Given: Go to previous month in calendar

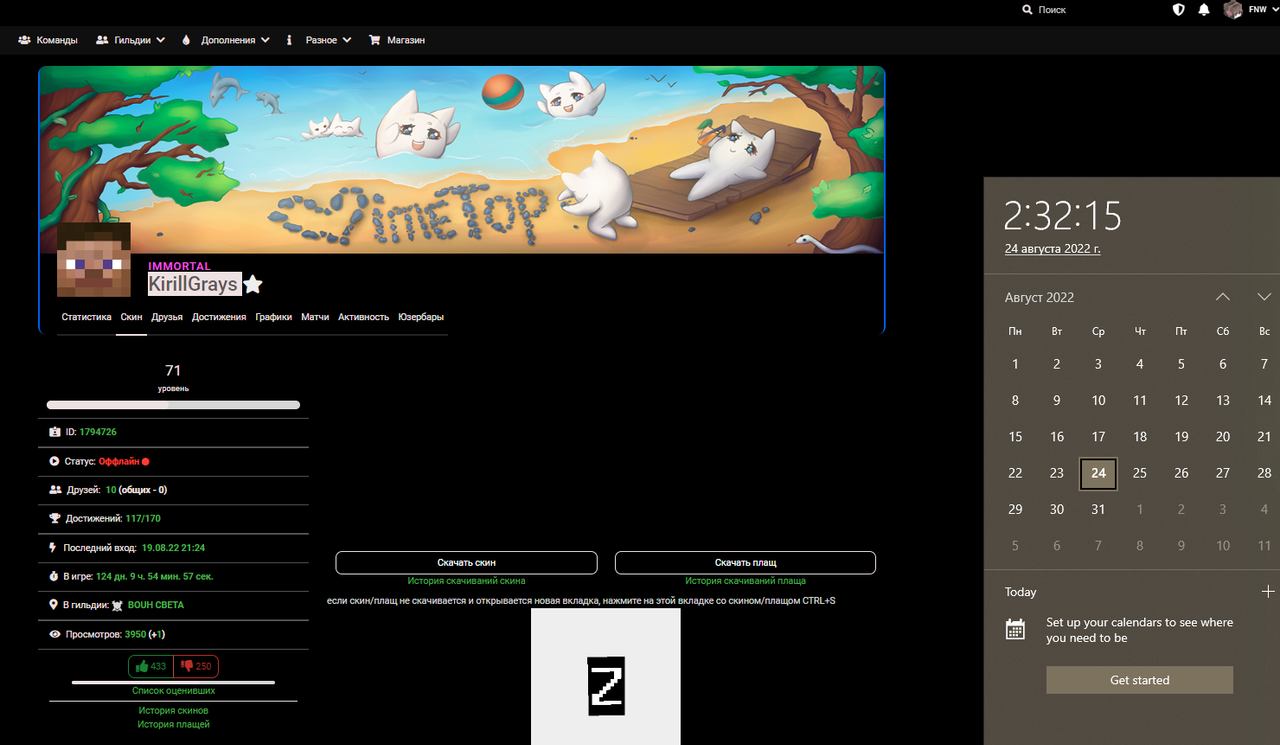Looking at the screenshot, I should click(x=1222, y=297).
